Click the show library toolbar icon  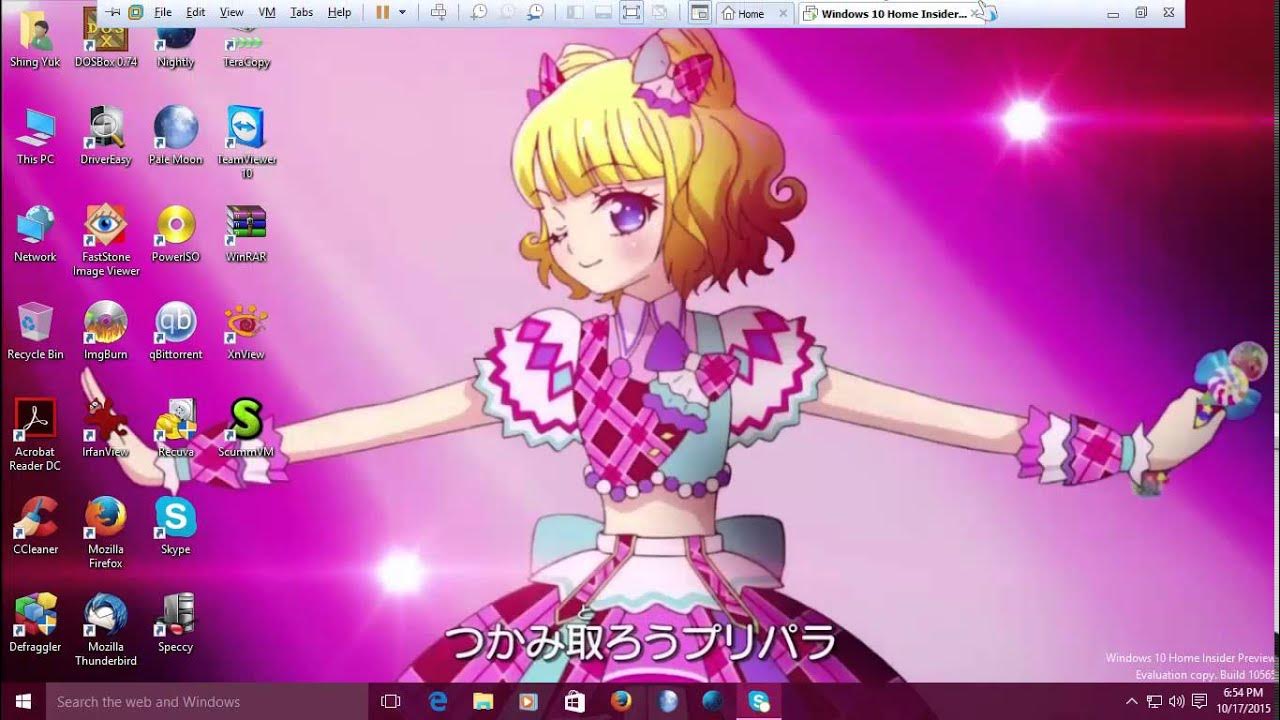coord(575,12)
